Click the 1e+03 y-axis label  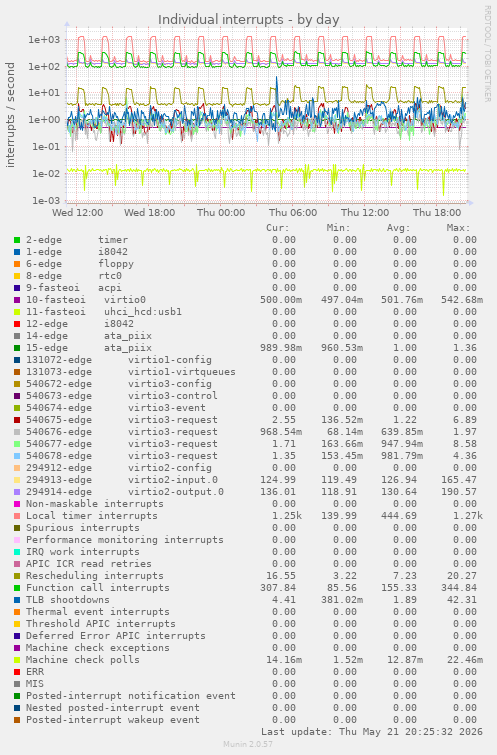(x=44, y=39)
